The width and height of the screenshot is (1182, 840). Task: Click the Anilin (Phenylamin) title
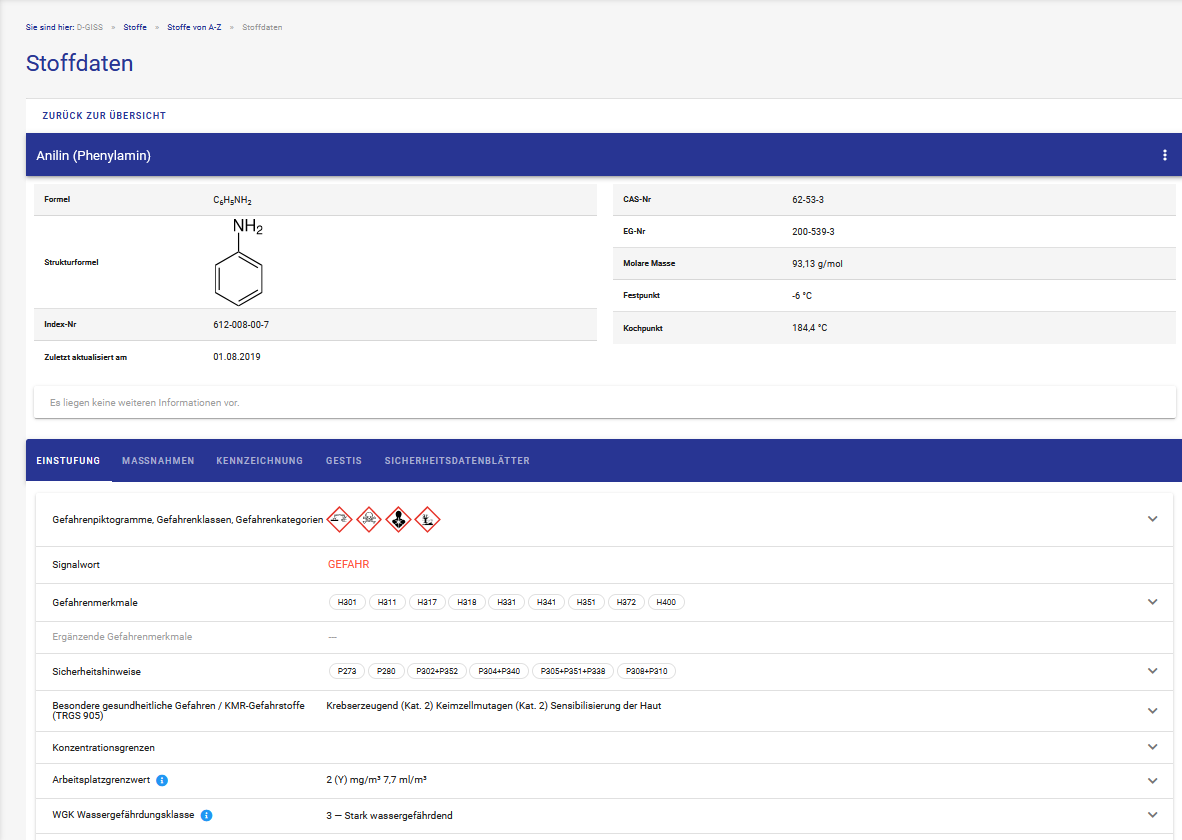click(93, 155)
